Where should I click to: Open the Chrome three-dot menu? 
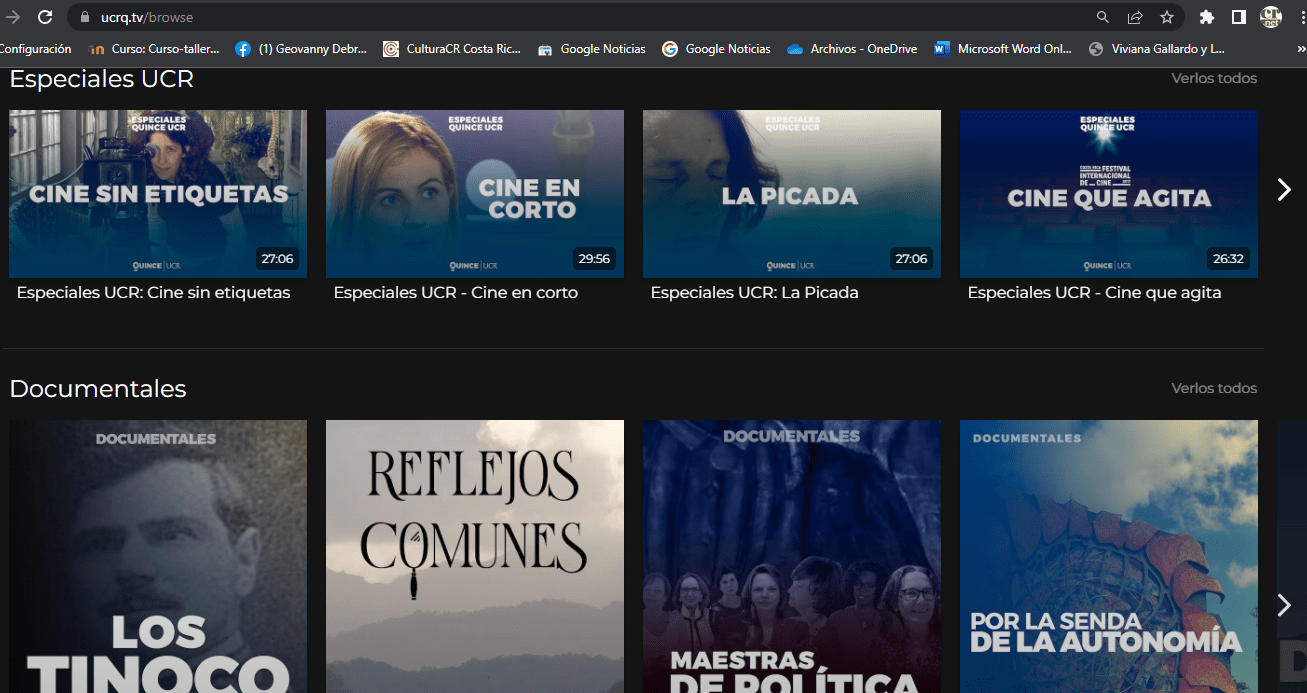[1301, 17]
